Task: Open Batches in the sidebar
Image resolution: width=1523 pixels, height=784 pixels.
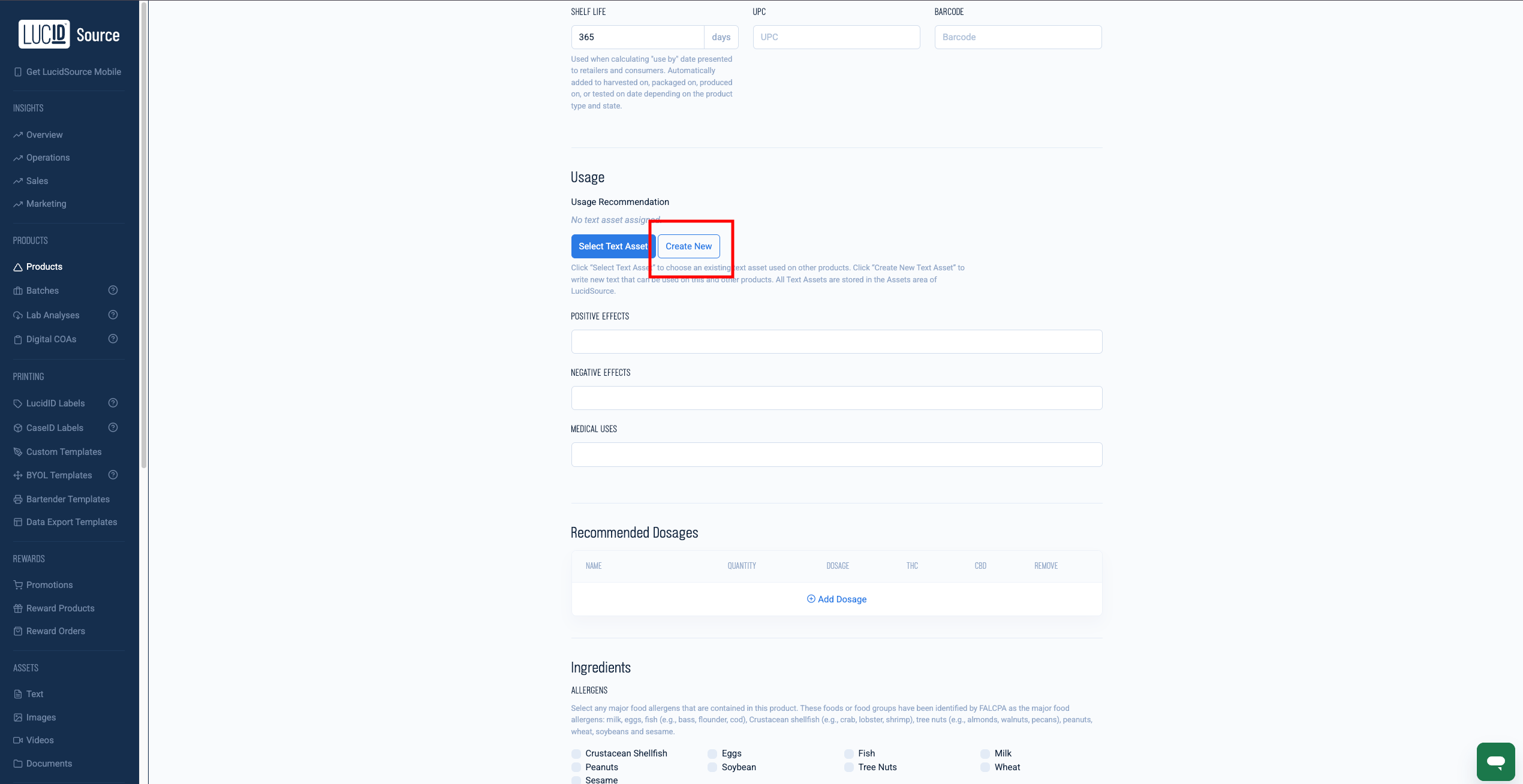Action: 43,291
